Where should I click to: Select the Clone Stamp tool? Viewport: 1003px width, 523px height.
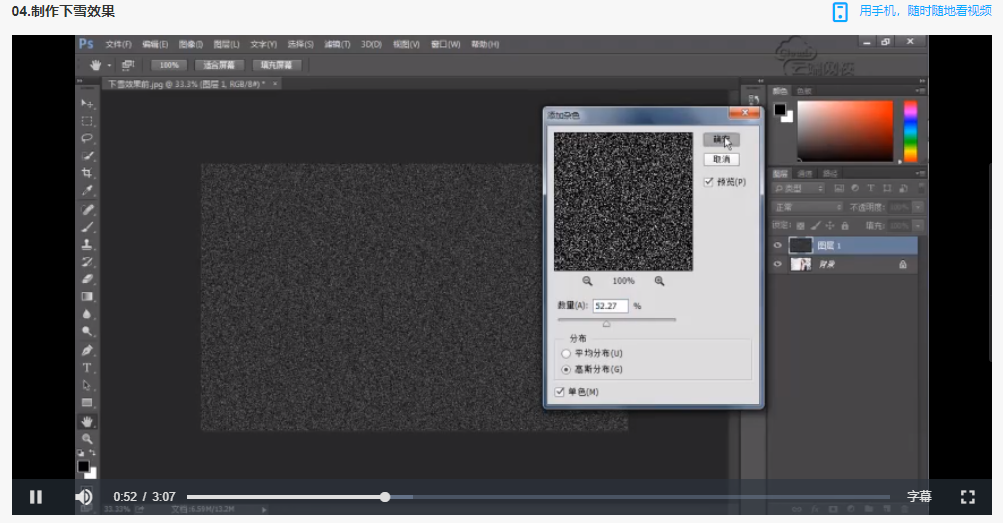click(87, 244)
